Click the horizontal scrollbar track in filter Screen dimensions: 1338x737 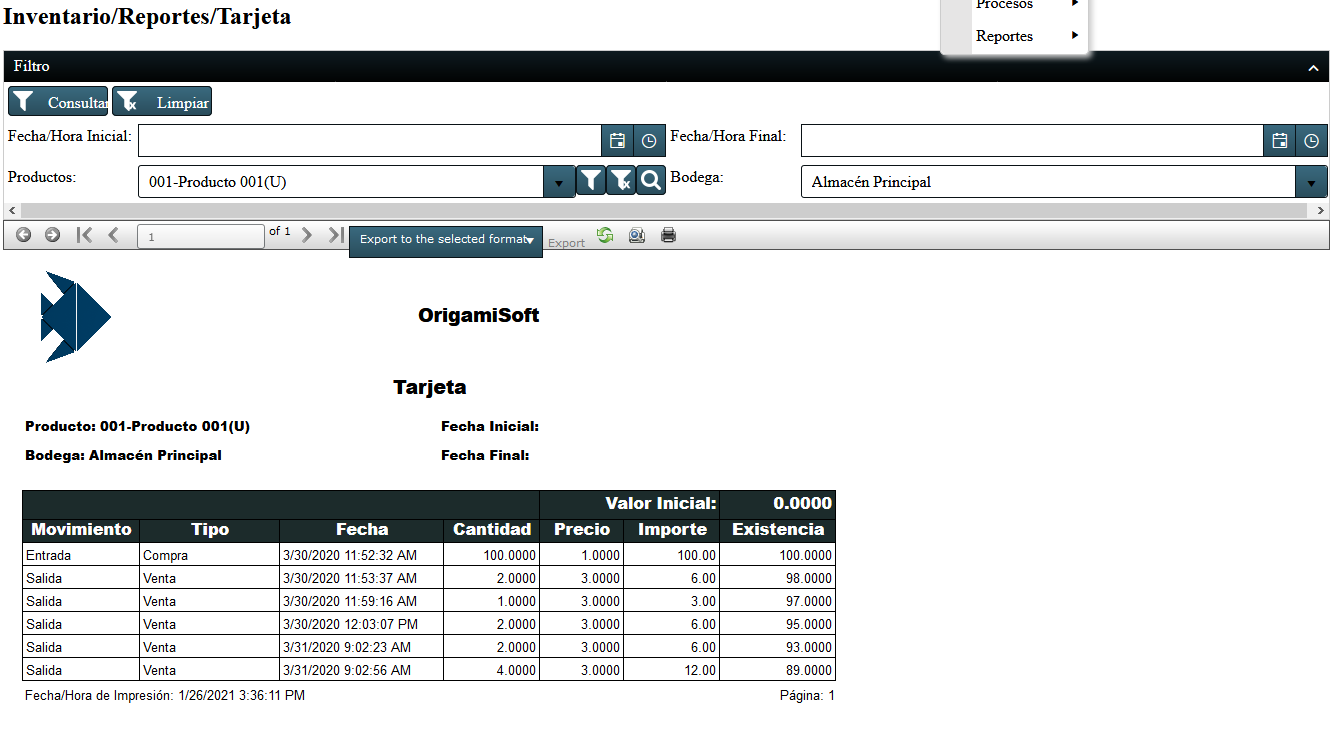pos(663,211)
